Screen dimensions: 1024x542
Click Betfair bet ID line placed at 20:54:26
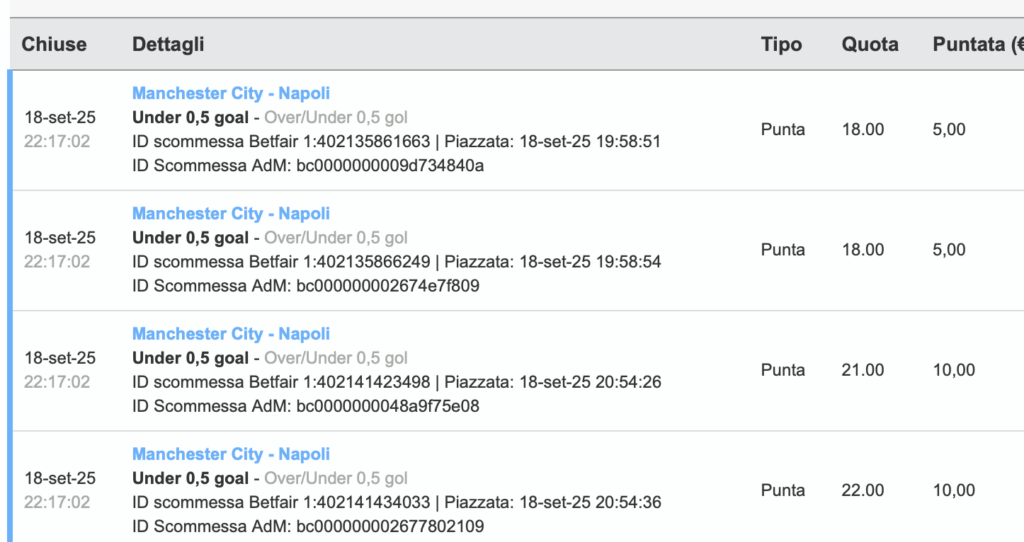point(396,382)
